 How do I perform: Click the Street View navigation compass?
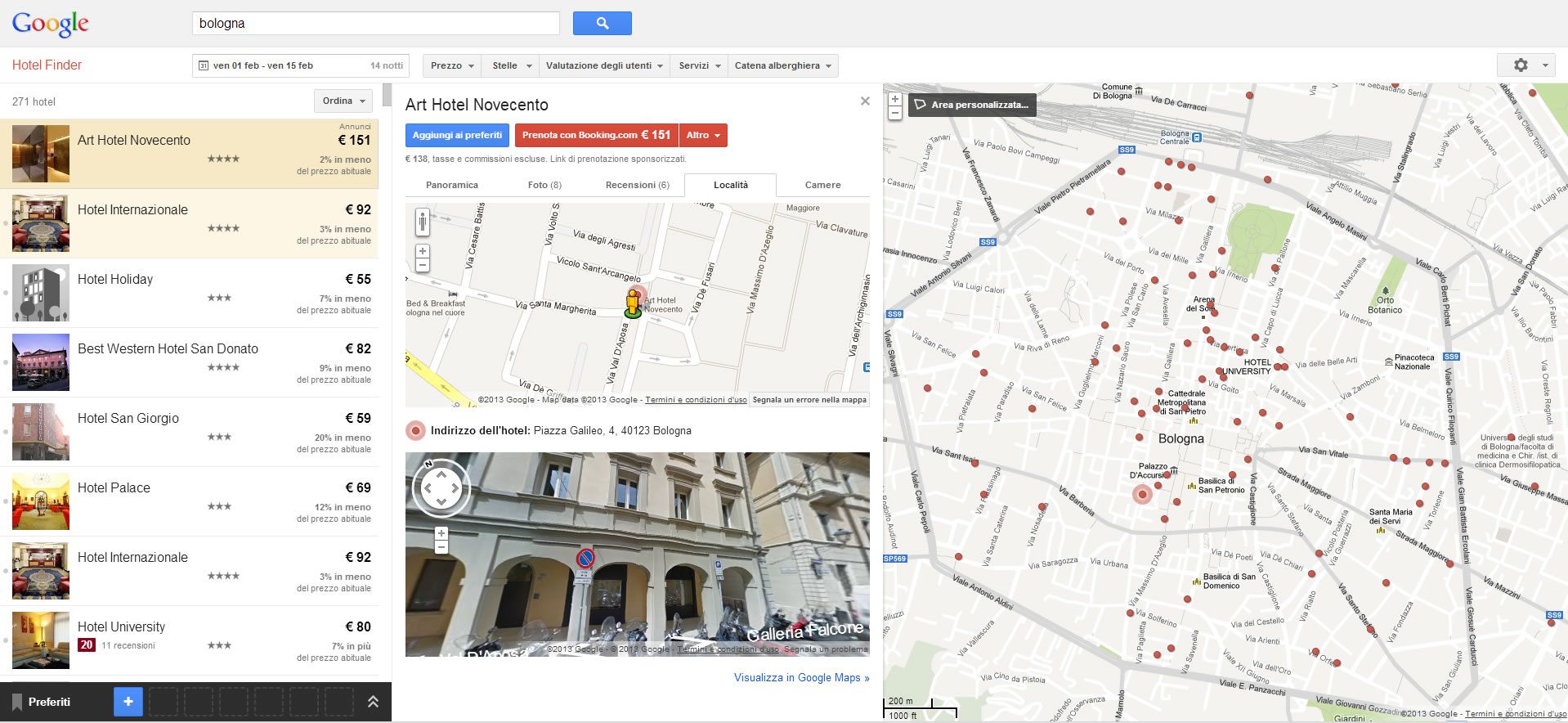pos(441,488)
